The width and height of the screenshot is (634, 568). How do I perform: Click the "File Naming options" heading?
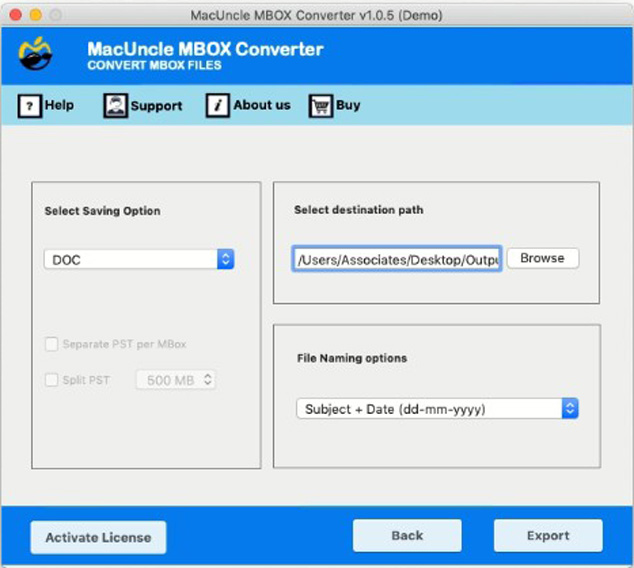[x=352, y=358]
